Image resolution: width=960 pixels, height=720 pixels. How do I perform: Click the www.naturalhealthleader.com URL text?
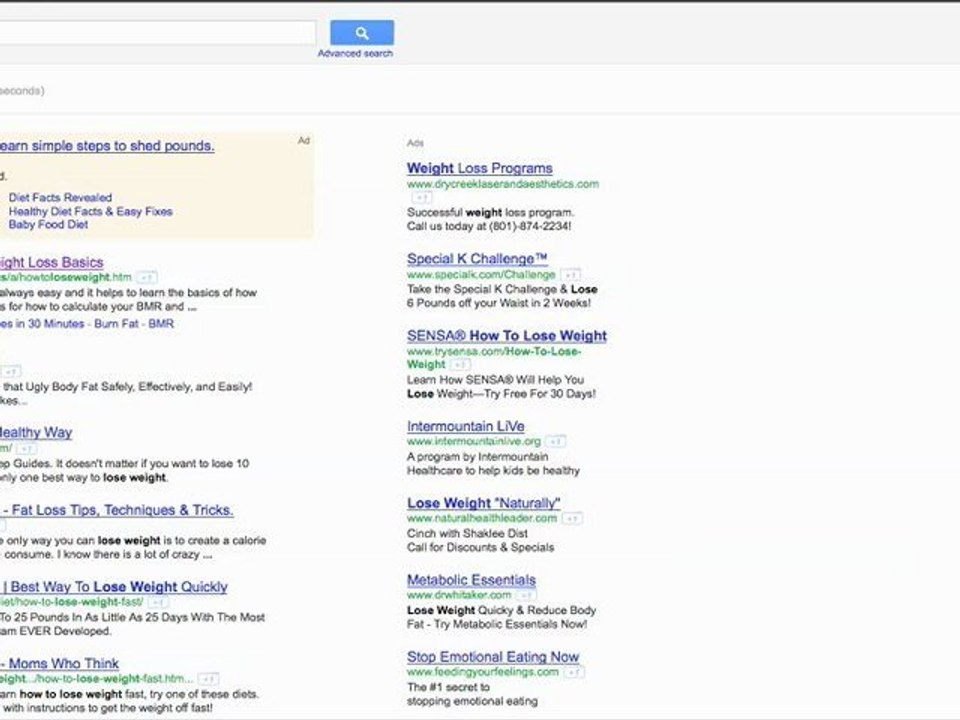click(x=482, y=518)
